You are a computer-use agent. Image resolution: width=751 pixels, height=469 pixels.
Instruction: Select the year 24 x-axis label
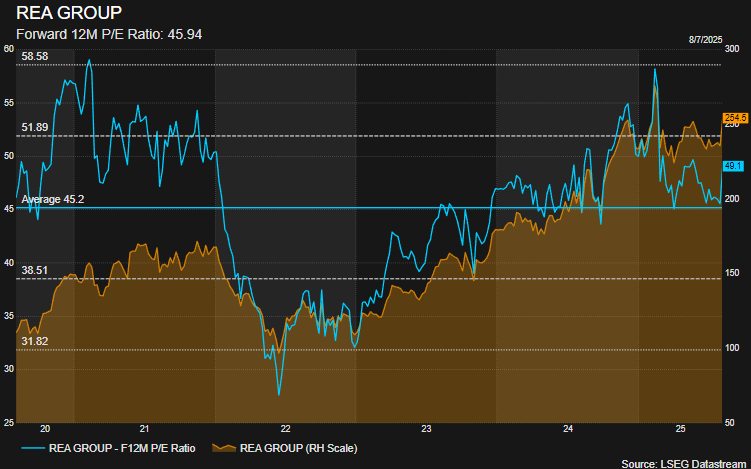coord(567,428)
